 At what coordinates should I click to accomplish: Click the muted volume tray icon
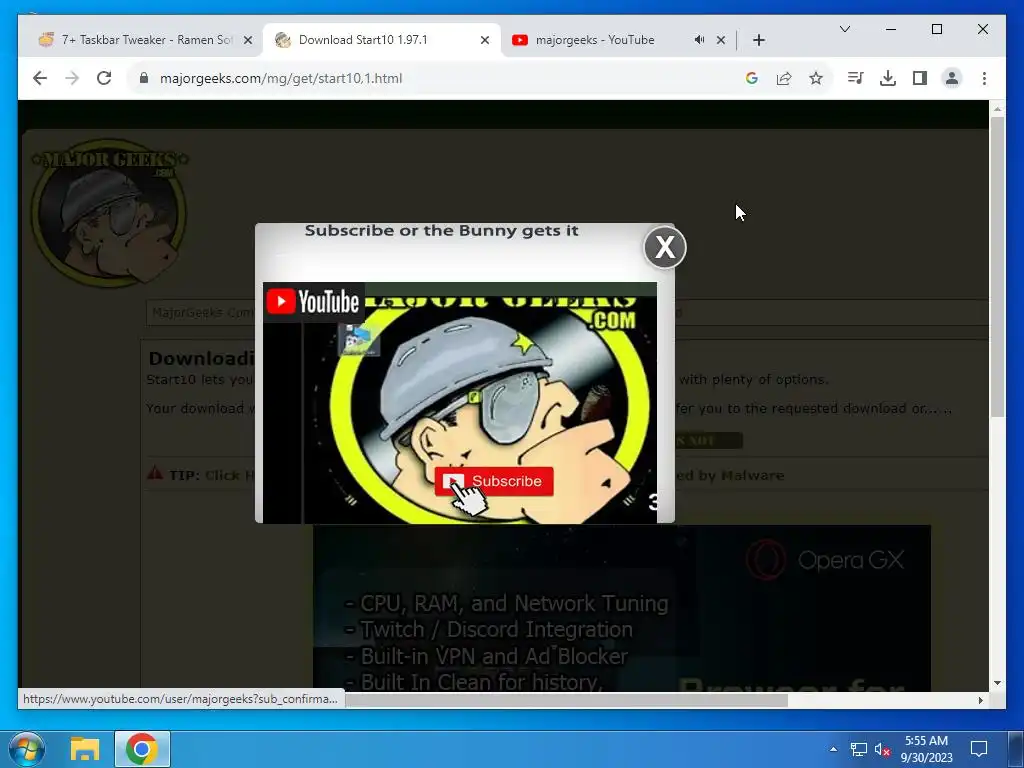(x=882, y=750)
